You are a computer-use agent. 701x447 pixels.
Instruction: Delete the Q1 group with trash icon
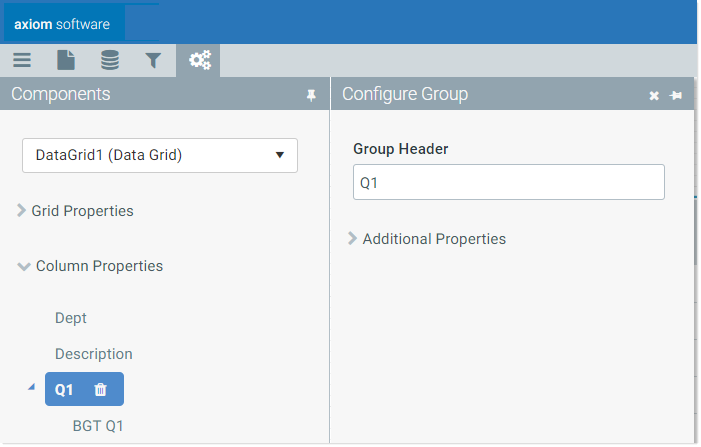pos(101,390)
